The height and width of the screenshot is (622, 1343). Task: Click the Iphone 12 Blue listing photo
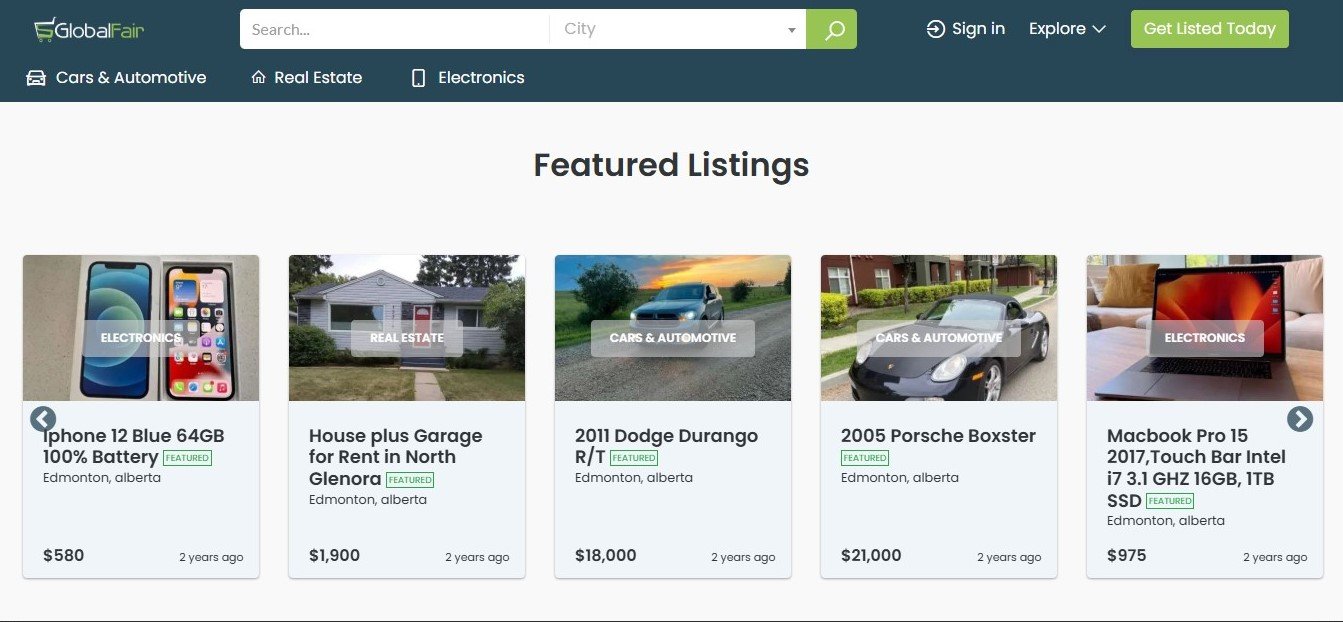point(141,300)
